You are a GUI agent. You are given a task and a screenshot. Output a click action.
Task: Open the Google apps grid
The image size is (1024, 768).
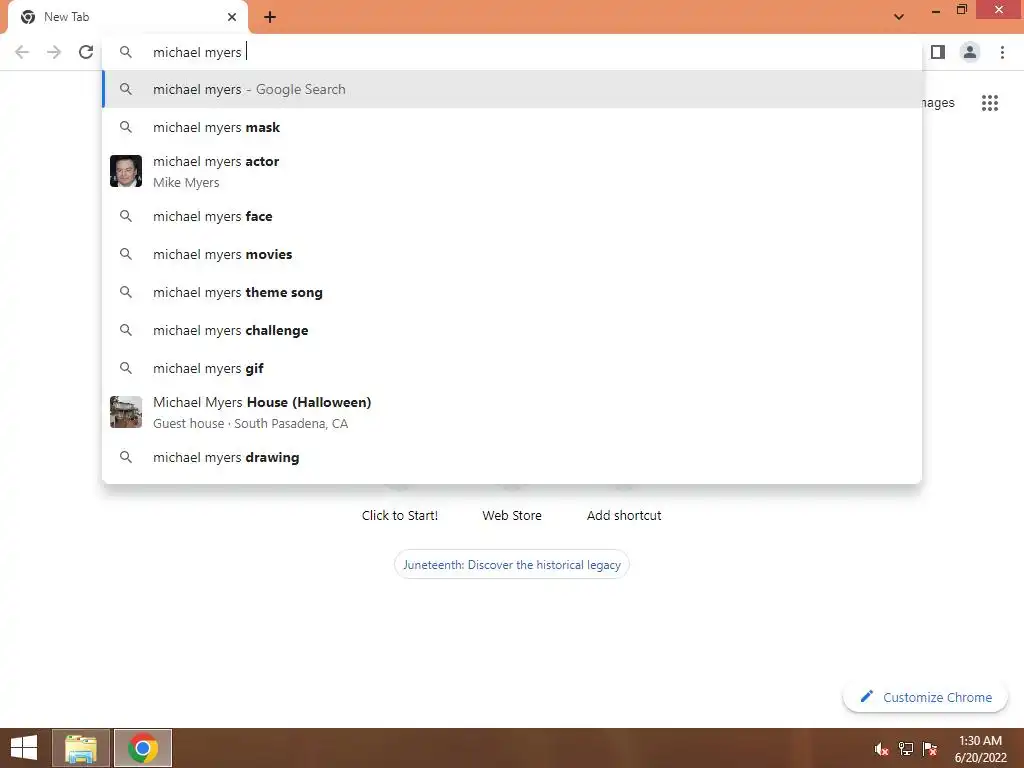989,103
